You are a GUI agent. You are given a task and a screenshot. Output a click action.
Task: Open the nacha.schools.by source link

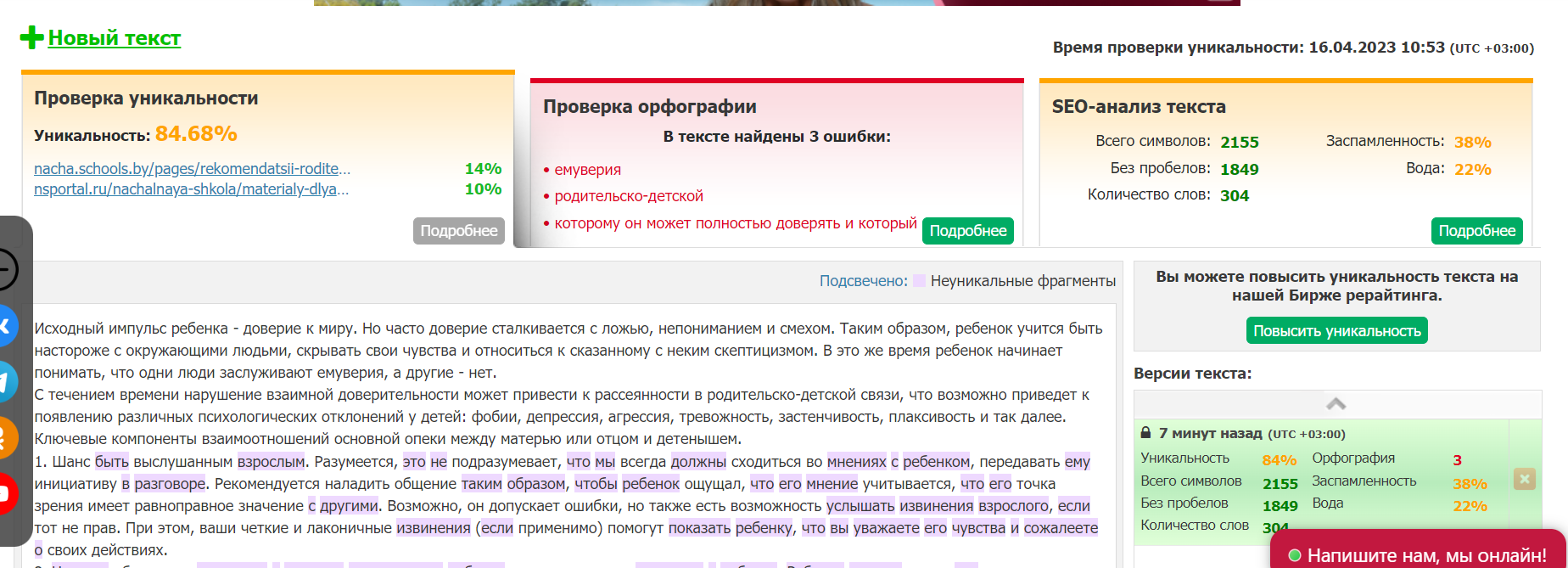(192, 169)
